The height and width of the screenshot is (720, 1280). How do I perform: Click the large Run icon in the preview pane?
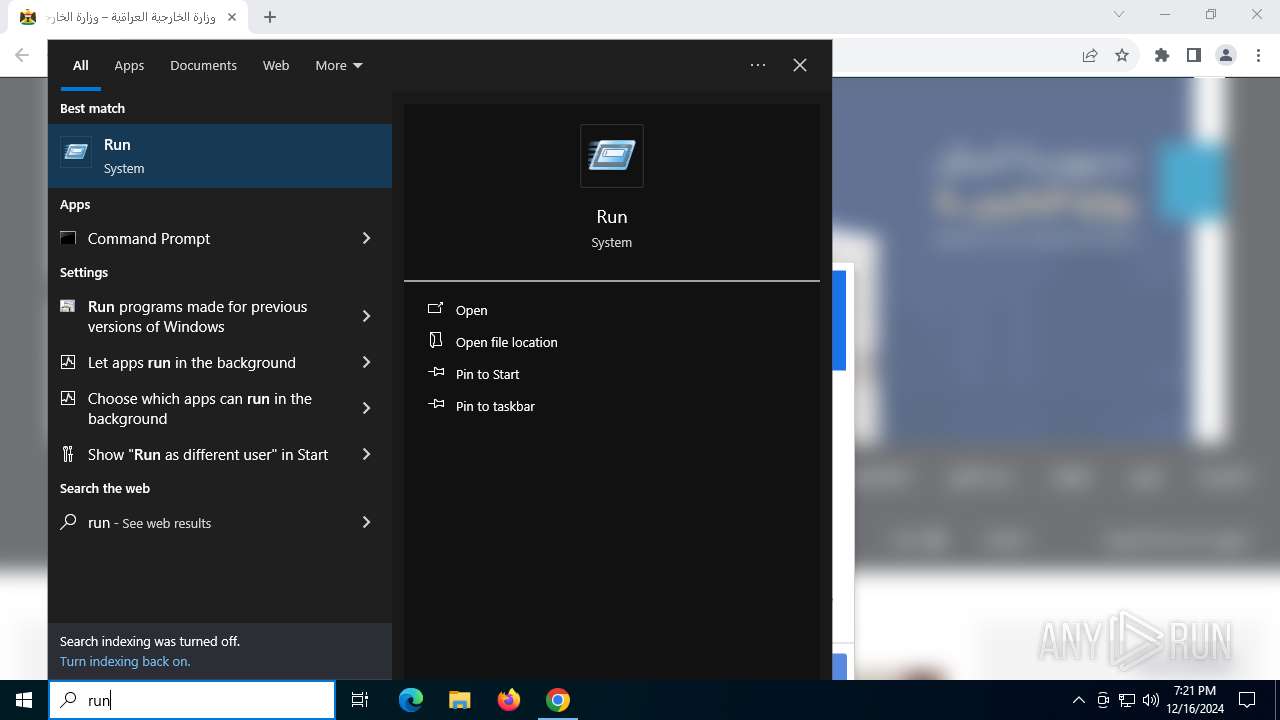pyautogui.click(x=612, y=156)
